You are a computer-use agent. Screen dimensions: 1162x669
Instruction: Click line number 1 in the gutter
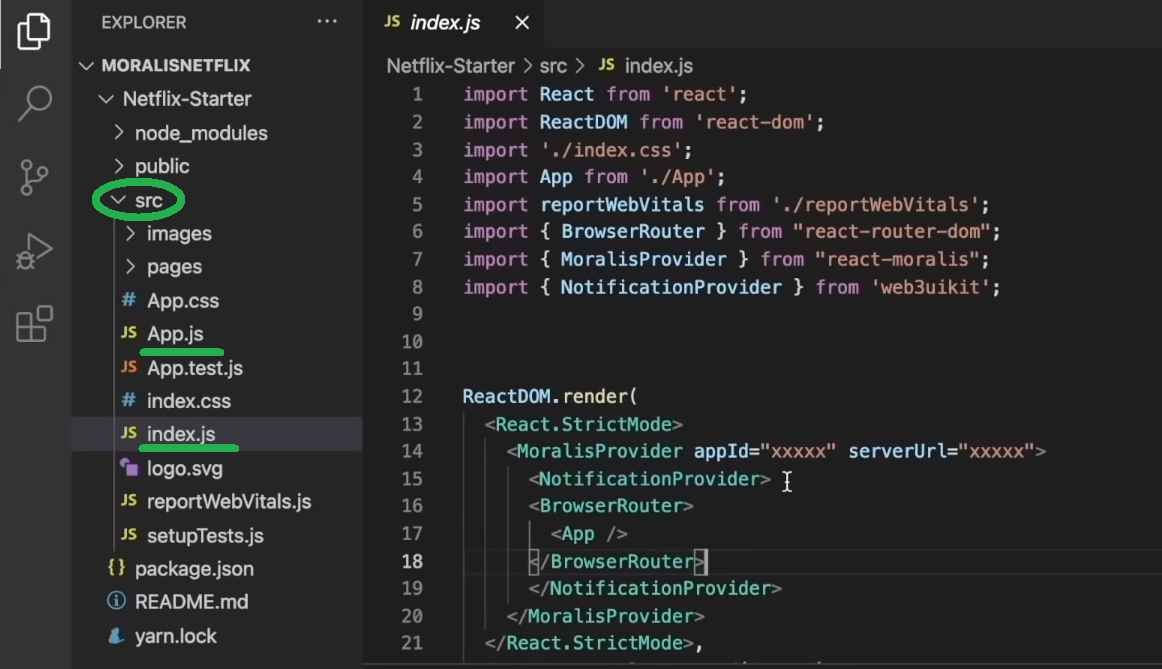click(417, 95)
